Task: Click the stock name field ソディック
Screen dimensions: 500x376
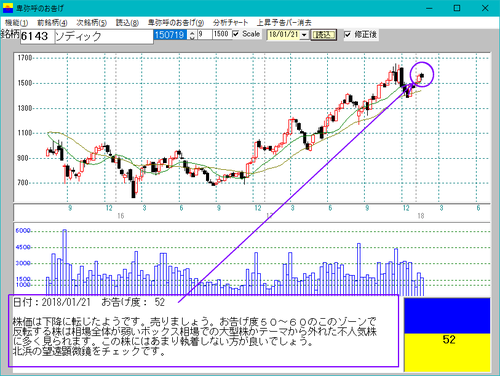Action: 103,36
